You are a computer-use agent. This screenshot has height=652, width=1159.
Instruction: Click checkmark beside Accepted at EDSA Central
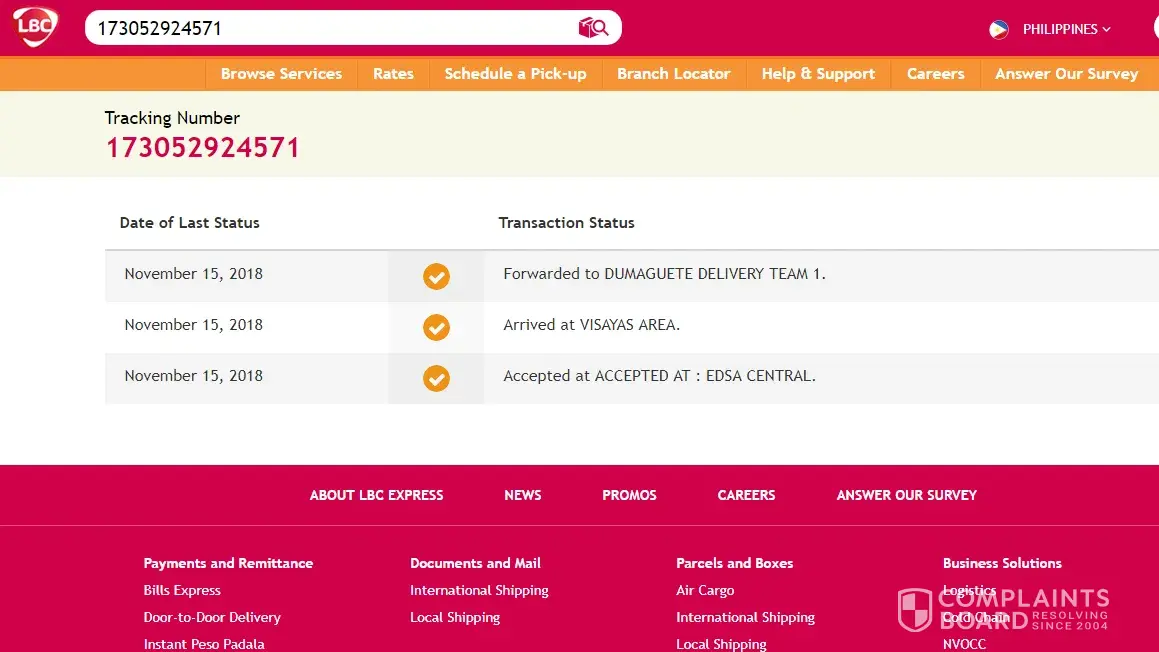436,378
